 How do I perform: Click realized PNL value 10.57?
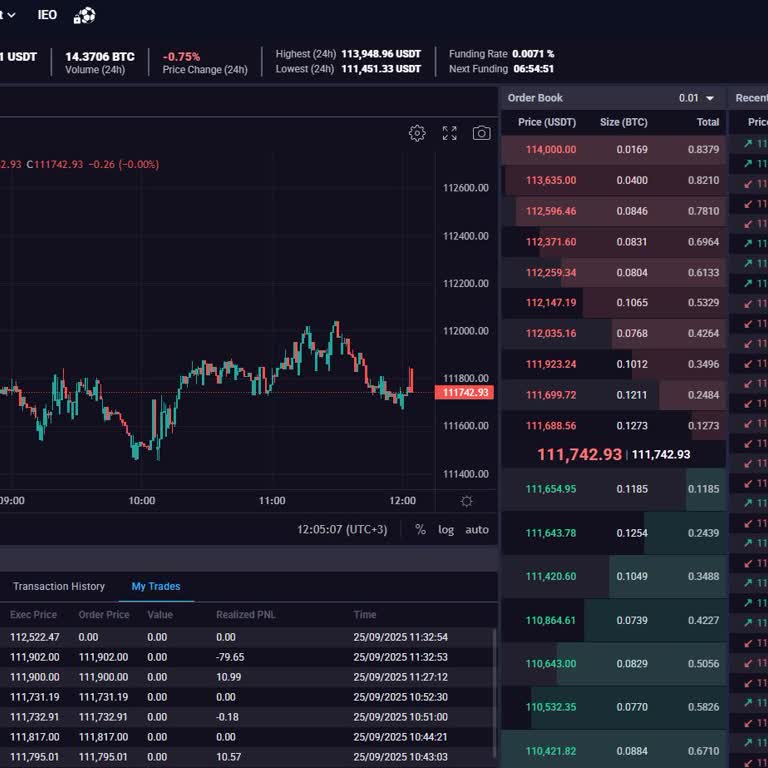229,757
